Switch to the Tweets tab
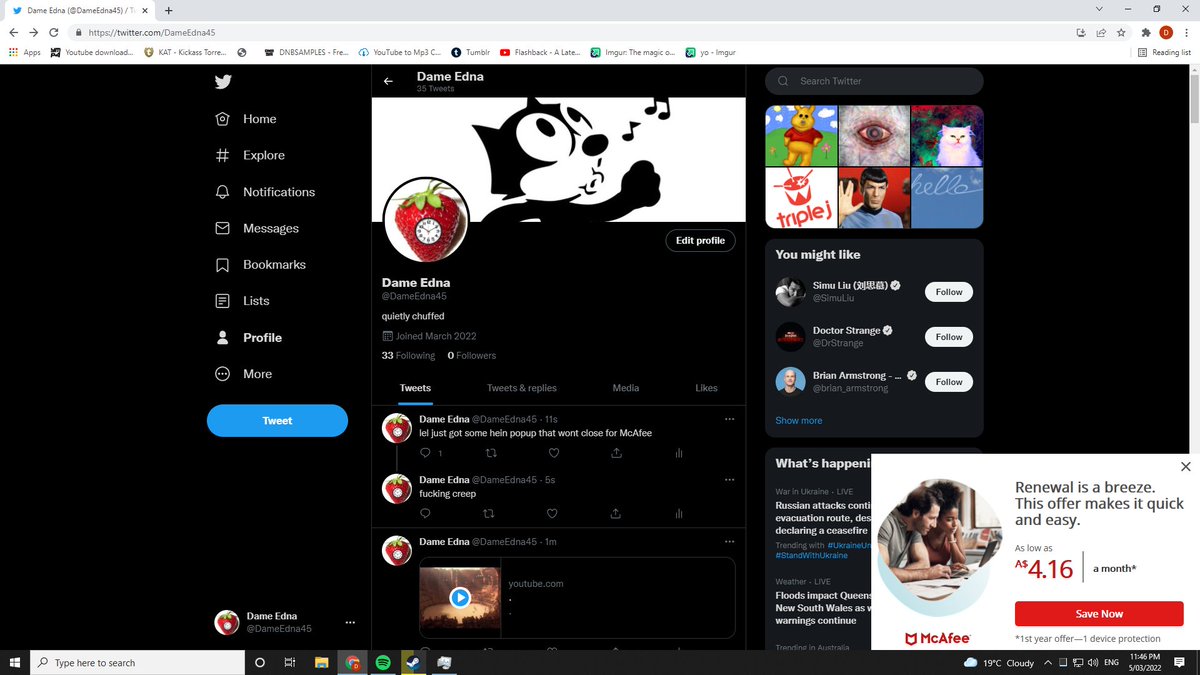Image resolution: width=1200 pixels, height=675 pixels. pyautogui.click(x=415, y=388)
